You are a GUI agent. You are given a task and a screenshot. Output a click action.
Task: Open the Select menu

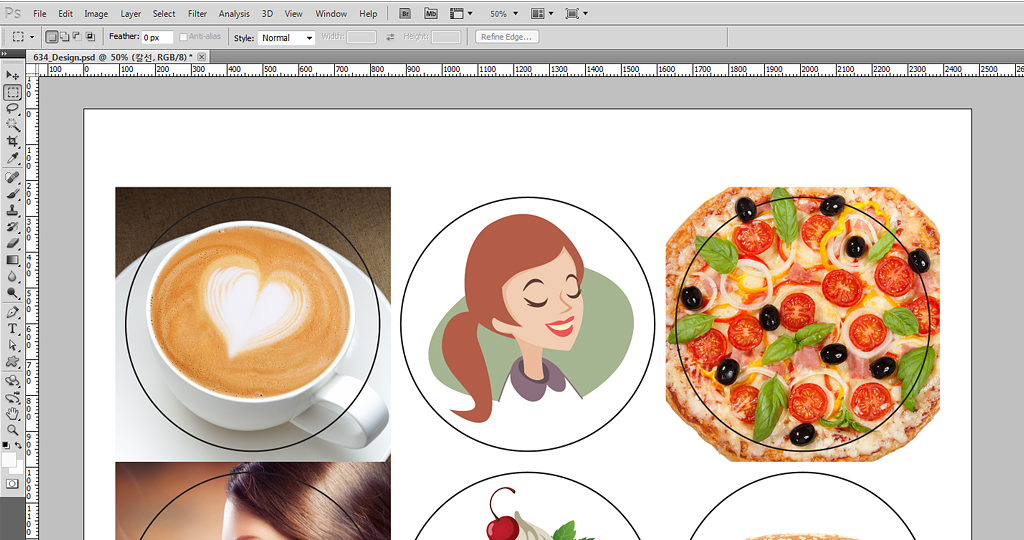tap(164, 14)
